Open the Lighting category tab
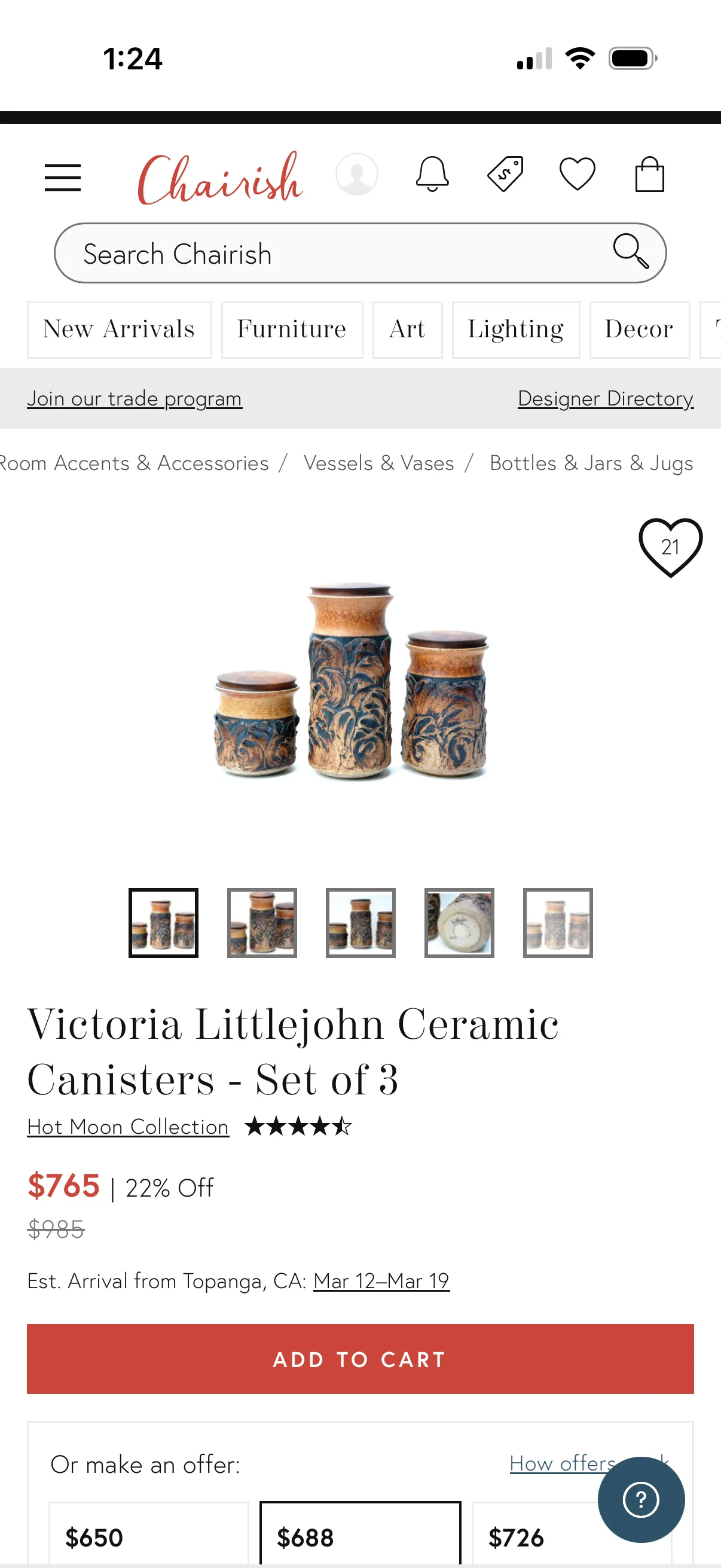 click(x=515, y=330)
